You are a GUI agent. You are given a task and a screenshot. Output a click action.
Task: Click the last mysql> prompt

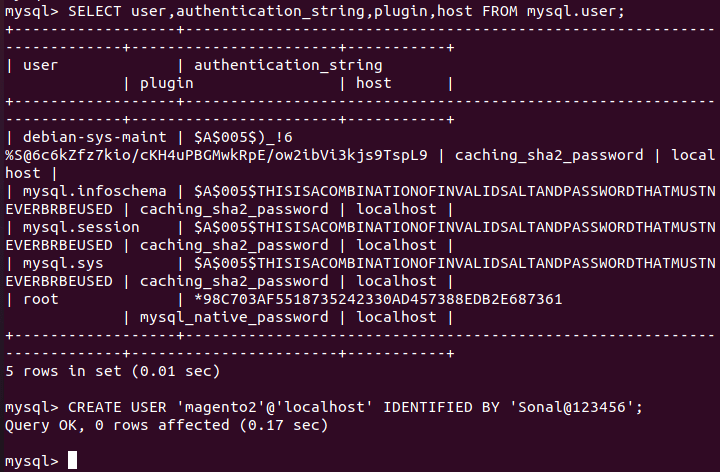point(32,461)
